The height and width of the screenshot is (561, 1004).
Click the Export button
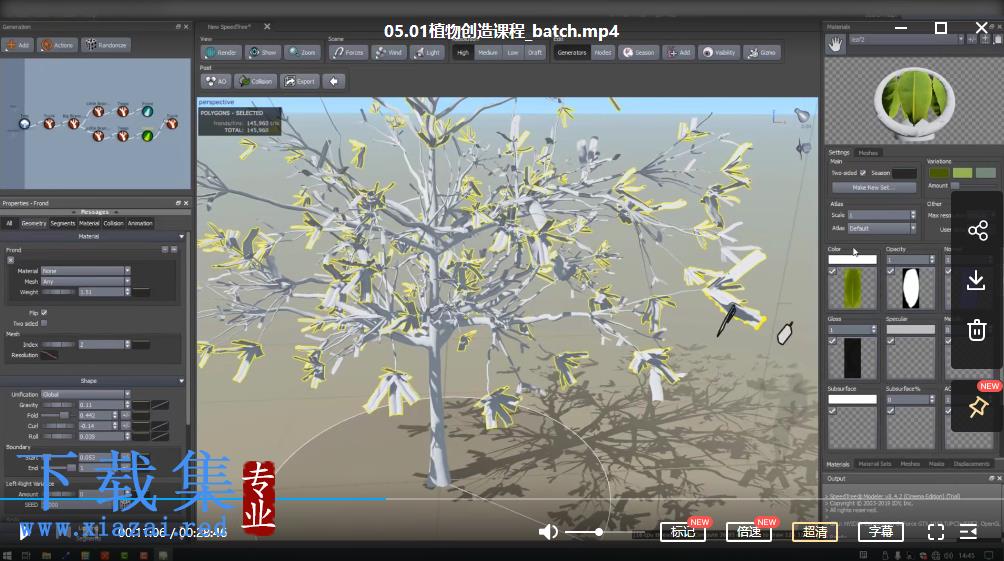[x=300, y=81]
